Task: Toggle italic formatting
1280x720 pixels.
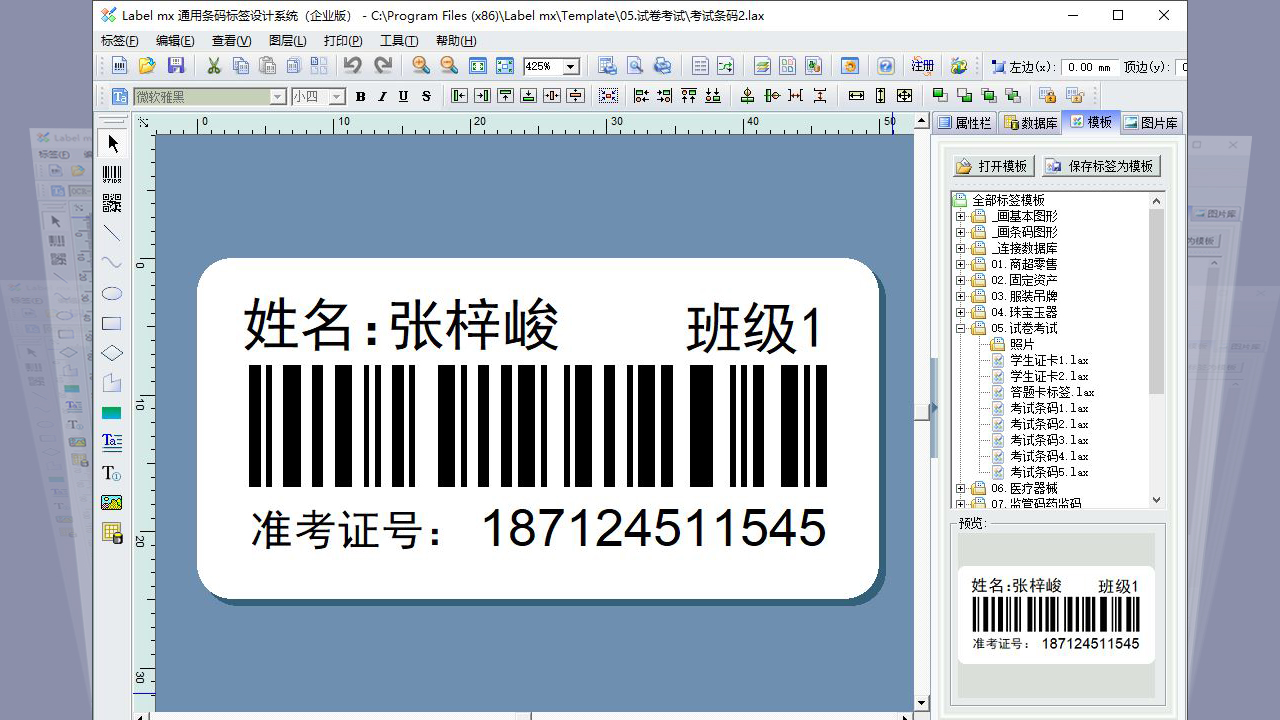Action: [381, 96]
